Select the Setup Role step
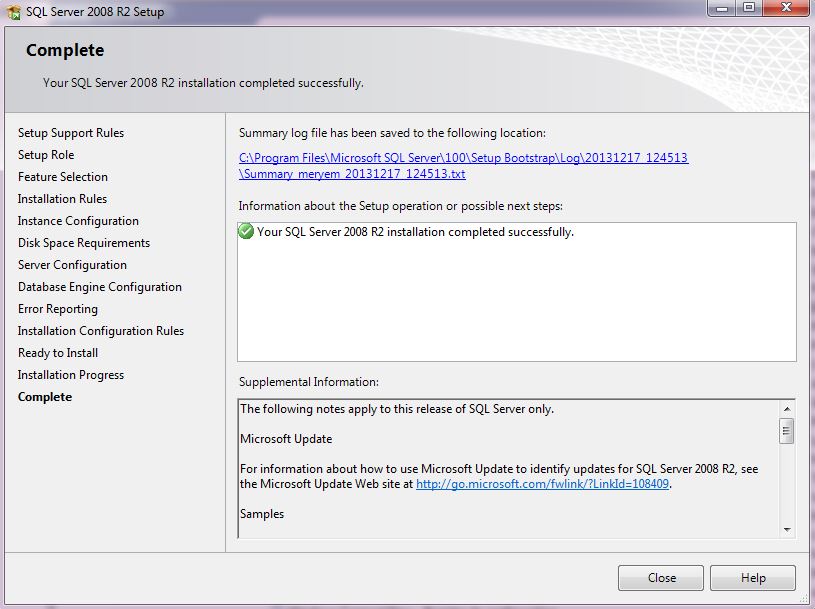The width and height of the screenshot is (815, 609). point(46,155)
